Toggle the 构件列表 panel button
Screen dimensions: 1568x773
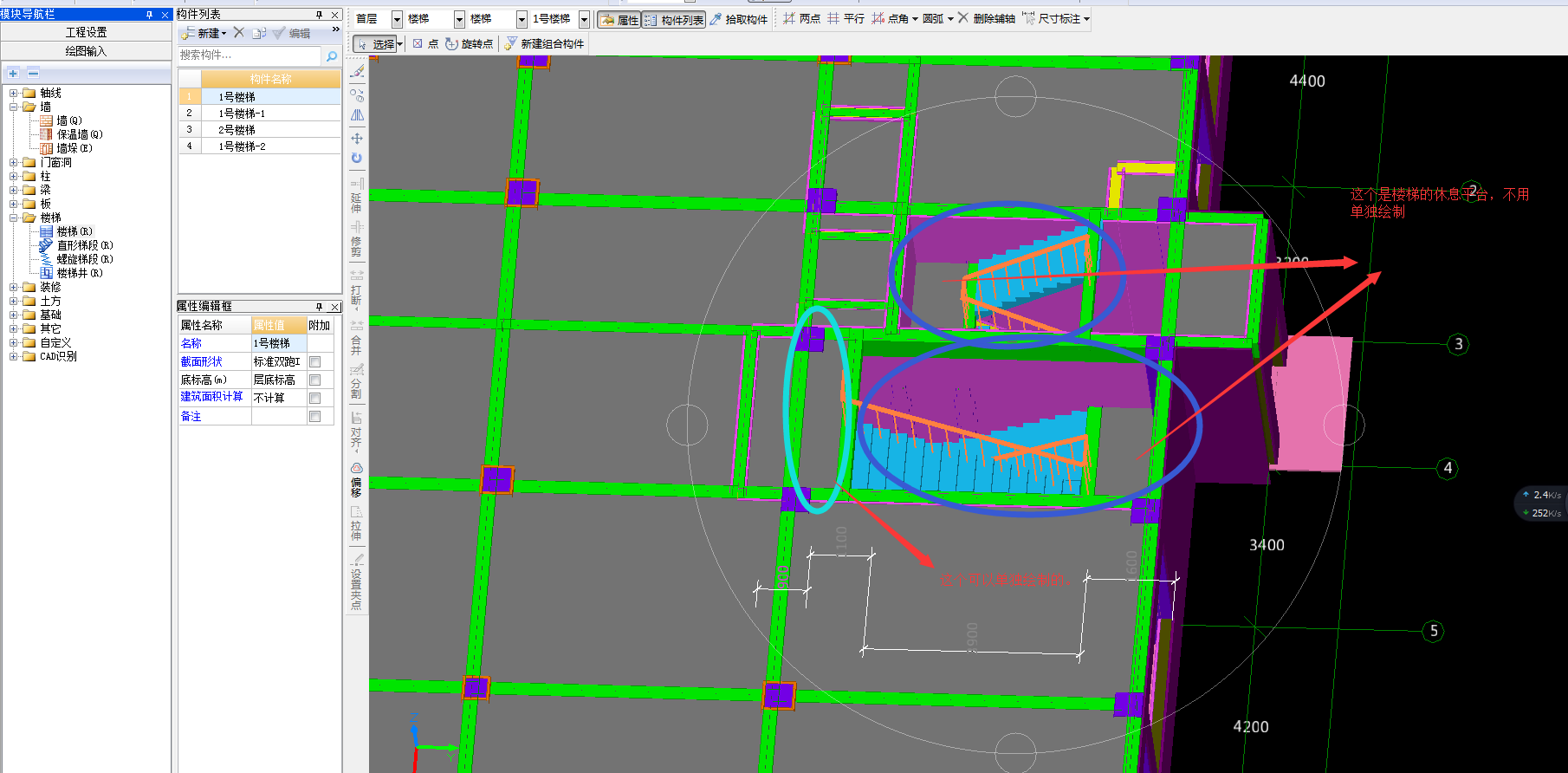click(674, 19)
